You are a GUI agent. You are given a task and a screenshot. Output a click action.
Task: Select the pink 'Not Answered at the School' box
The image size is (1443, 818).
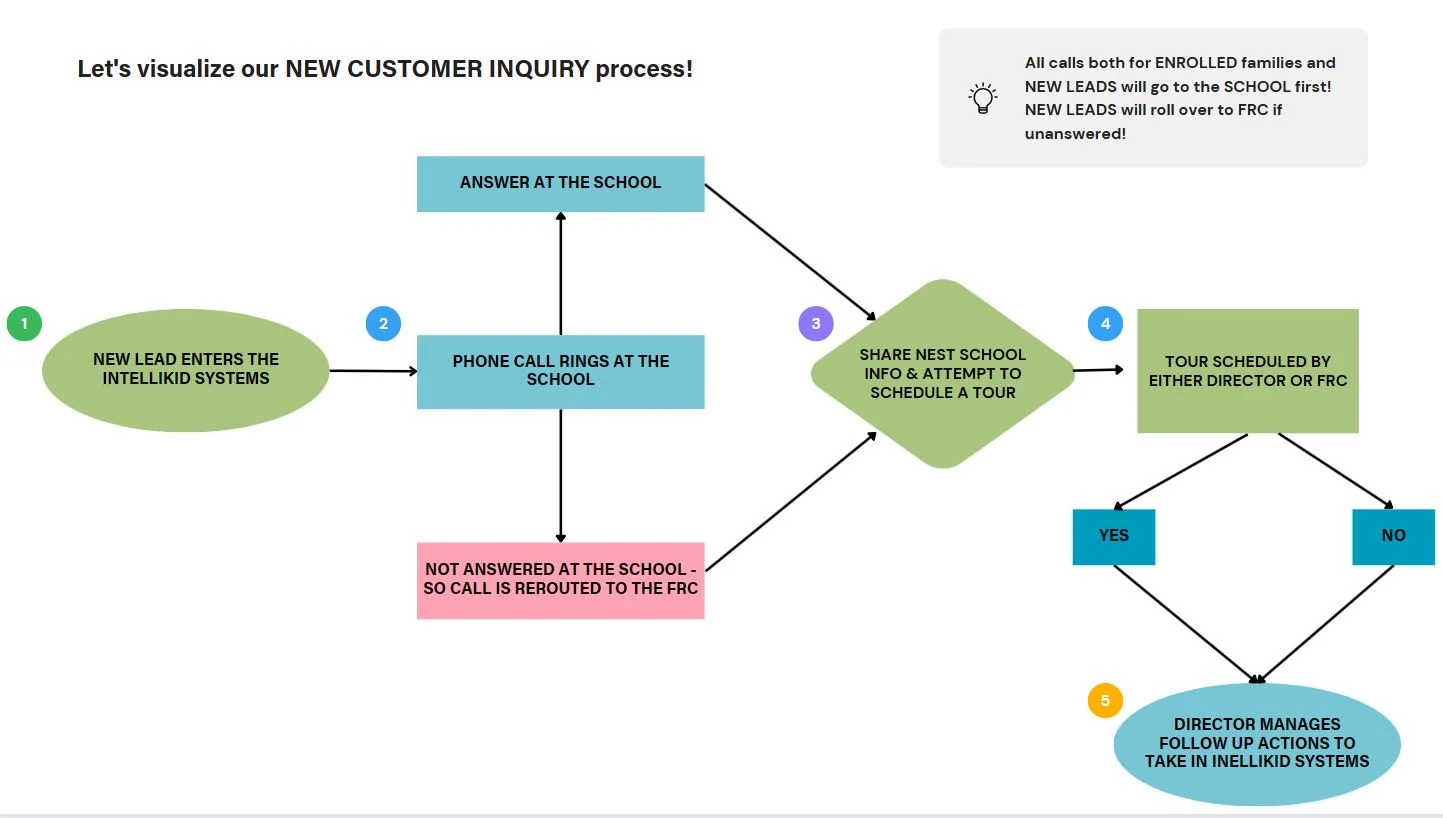point(560,580)
